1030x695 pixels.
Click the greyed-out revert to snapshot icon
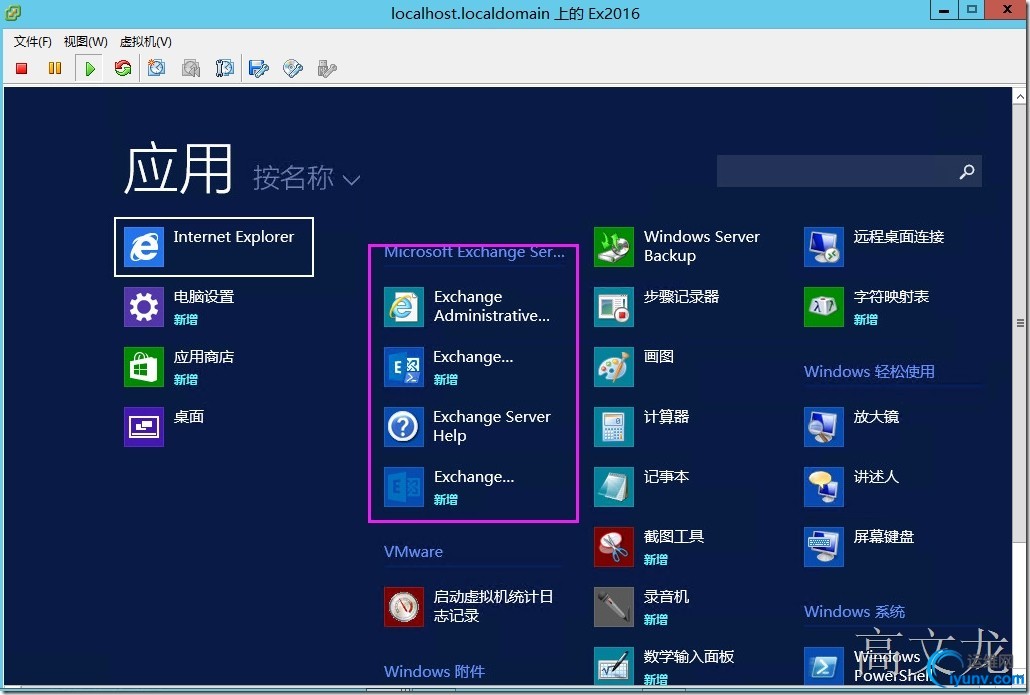pyautogui.click(x=190, y=68)
